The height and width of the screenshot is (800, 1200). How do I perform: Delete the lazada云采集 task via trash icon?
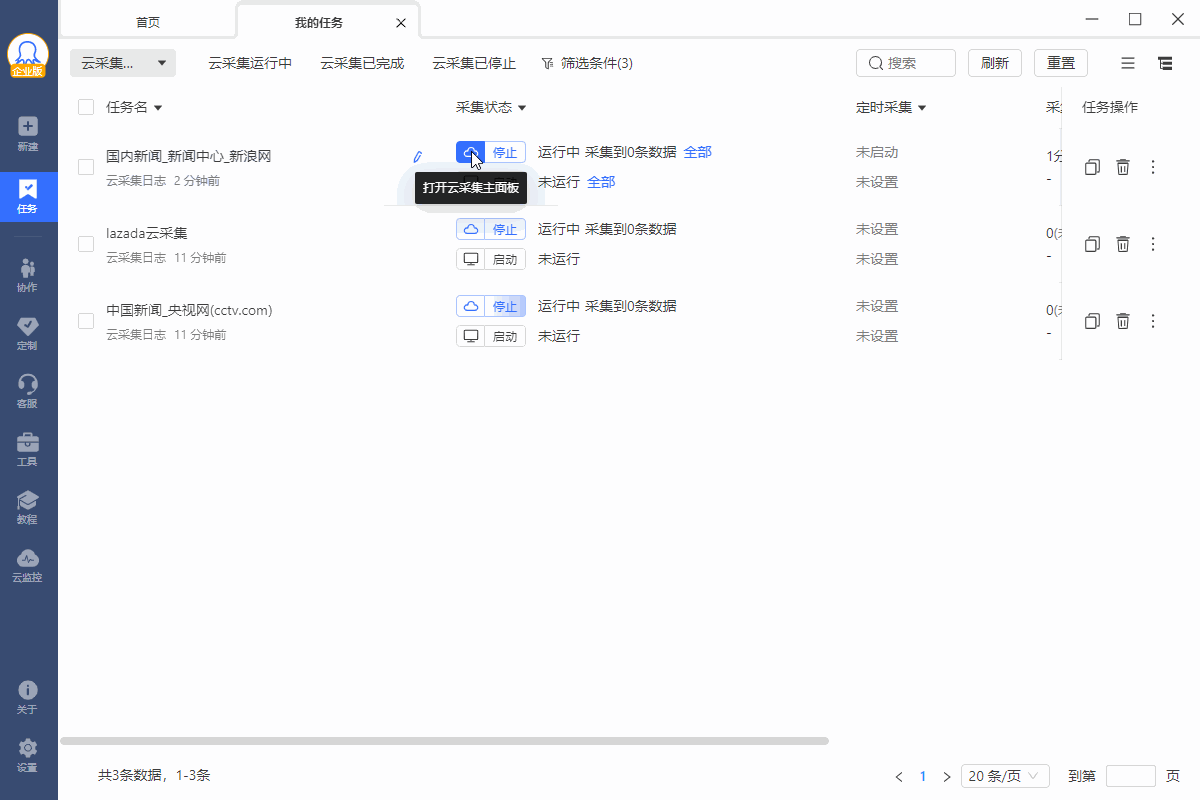click(x=1123, y=244)
